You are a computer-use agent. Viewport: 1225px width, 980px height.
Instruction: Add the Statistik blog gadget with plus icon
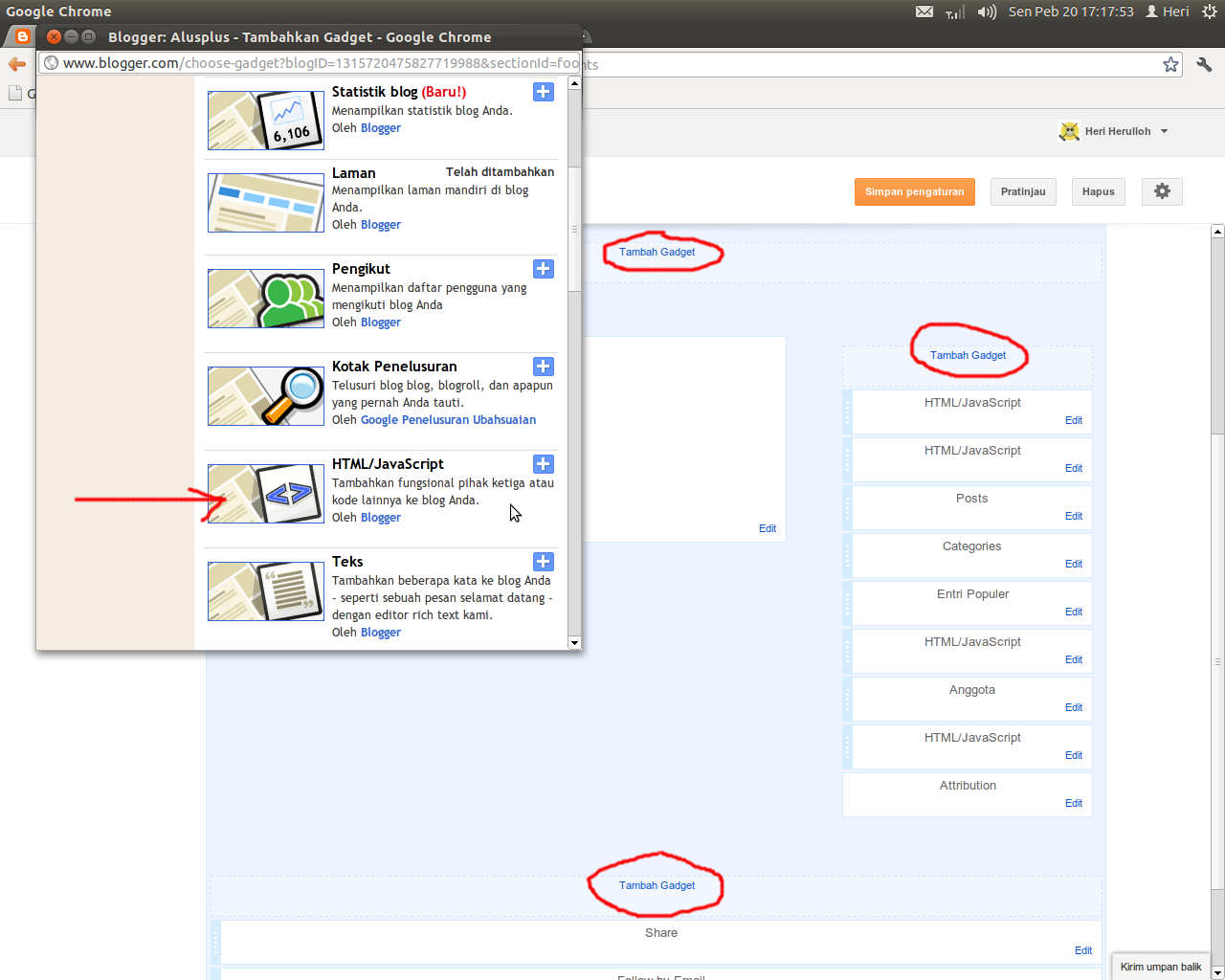[544, 92]
